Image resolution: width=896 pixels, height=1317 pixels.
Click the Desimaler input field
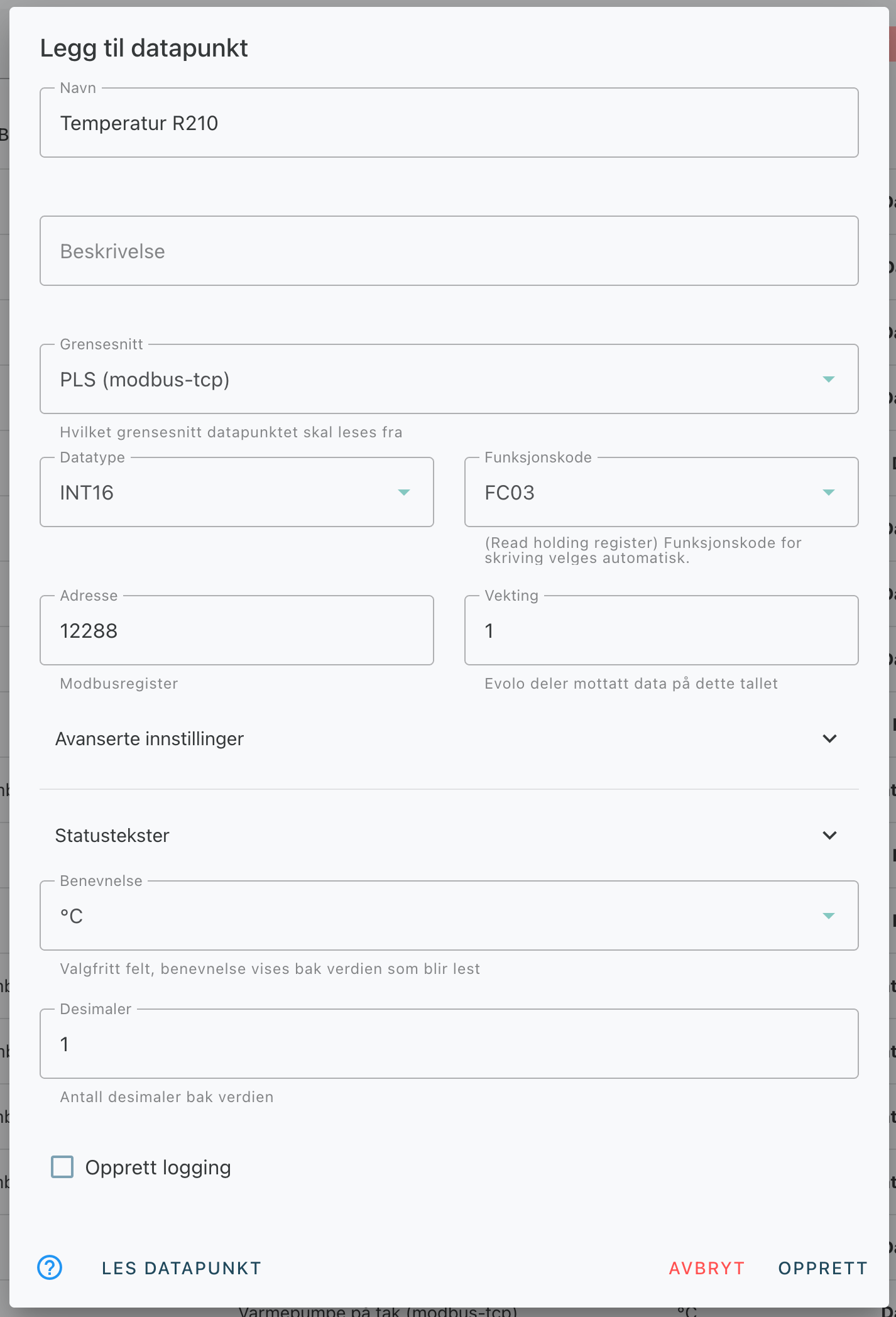point(449,1044)
